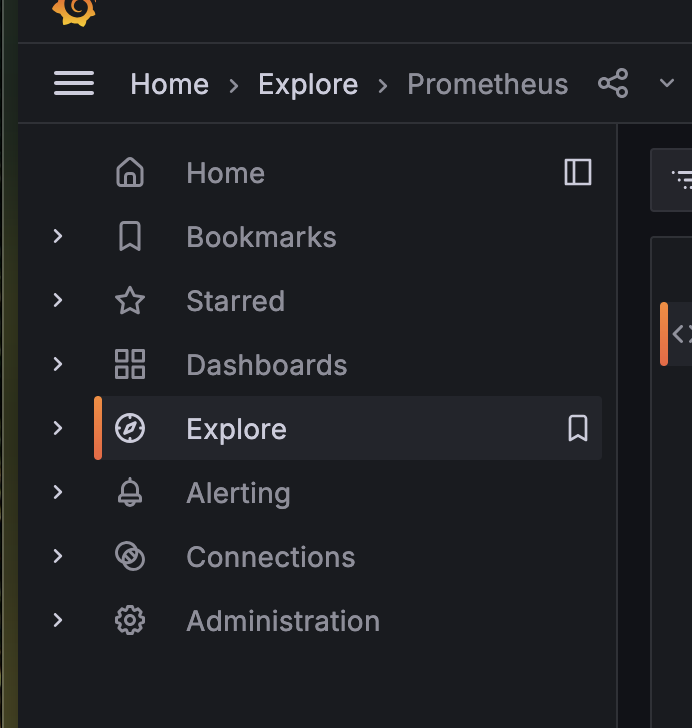
Task: Expand the Dashboards section chevron
Action: pyautogui.click(x=58, y=365)
